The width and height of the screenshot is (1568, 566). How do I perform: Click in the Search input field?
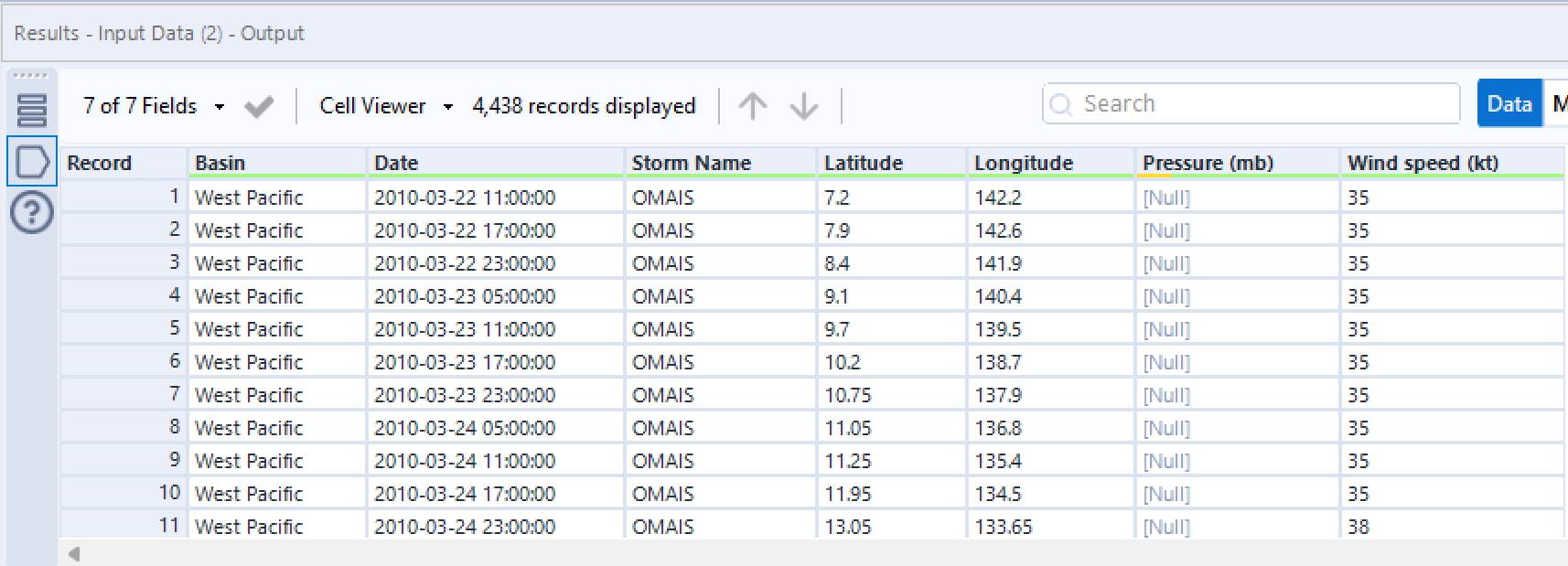click(x=1262, y=104)
